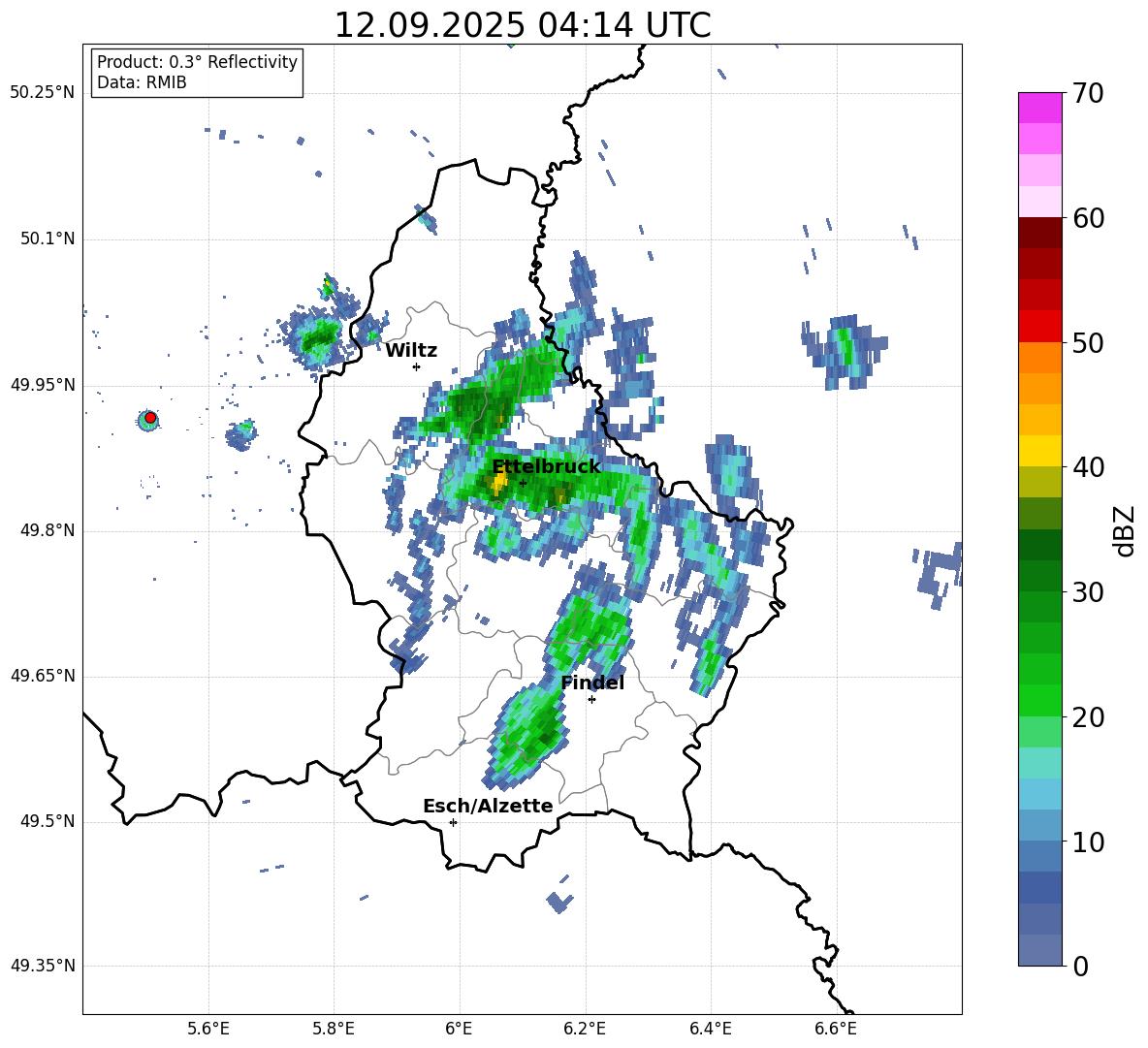Click the 5.8°E longitude label
1148x1048 pixels.
pos(334,1029)
